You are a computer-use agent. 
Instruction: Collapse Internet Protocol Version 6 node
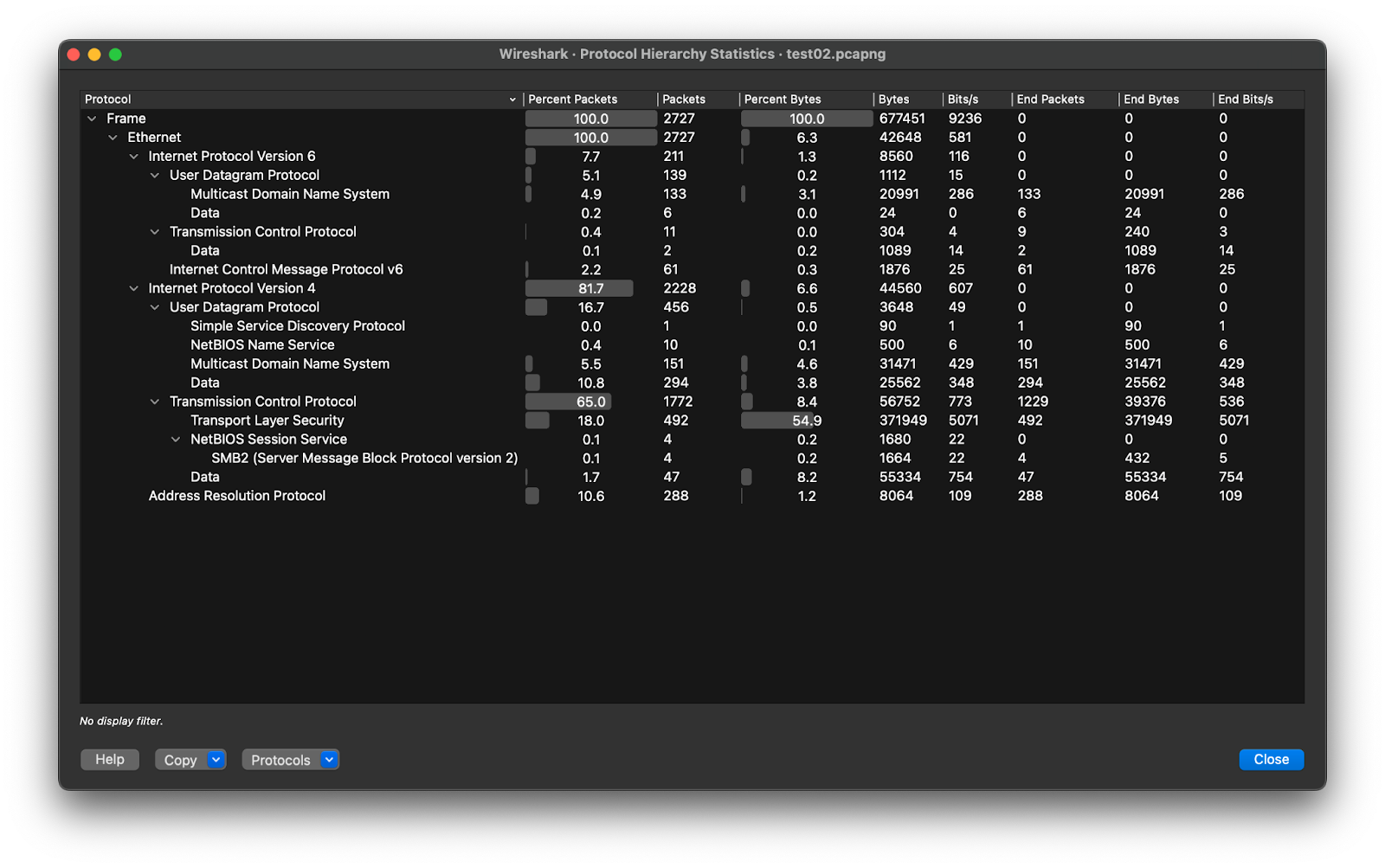pos(134,157)
